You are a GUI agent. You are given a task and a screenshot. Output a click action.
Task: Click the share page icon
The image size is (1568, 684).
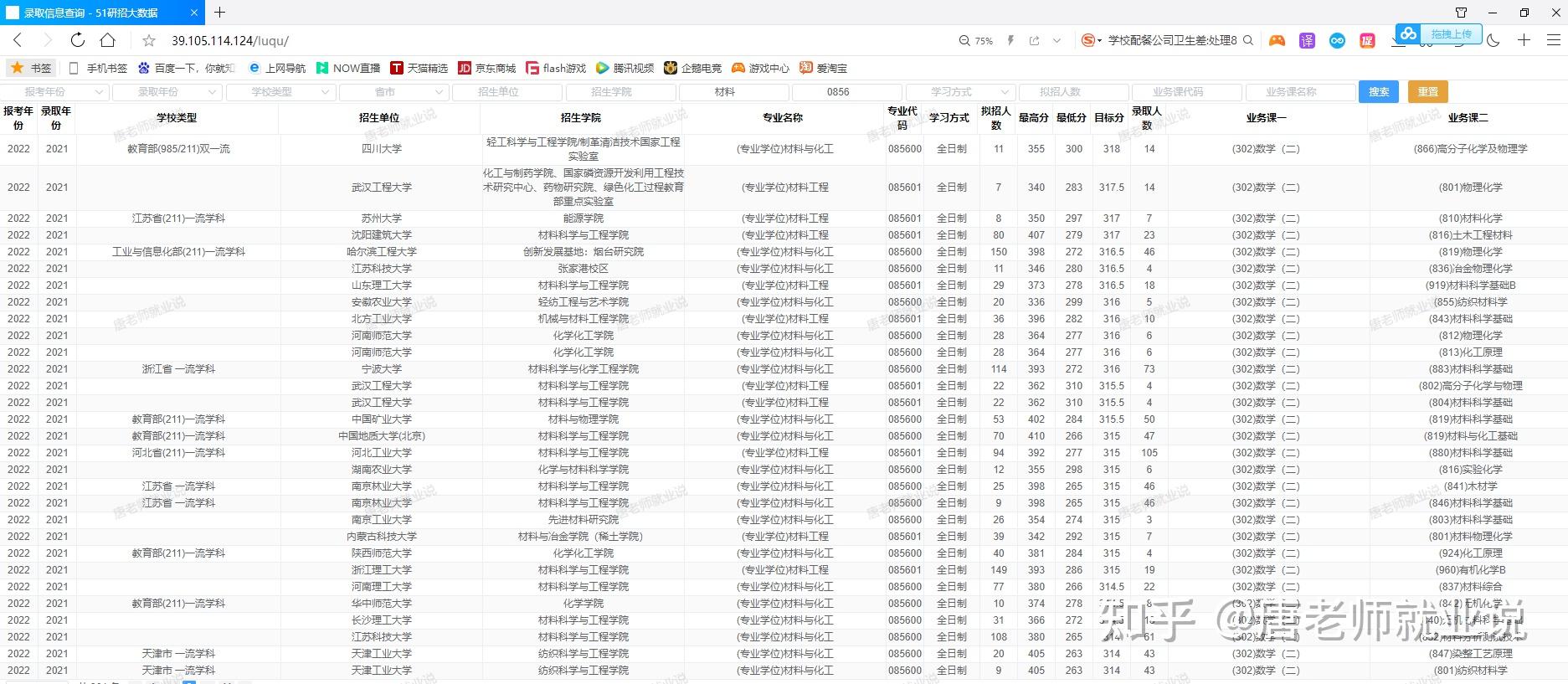pyautogui.click(x=1035, y=40)
